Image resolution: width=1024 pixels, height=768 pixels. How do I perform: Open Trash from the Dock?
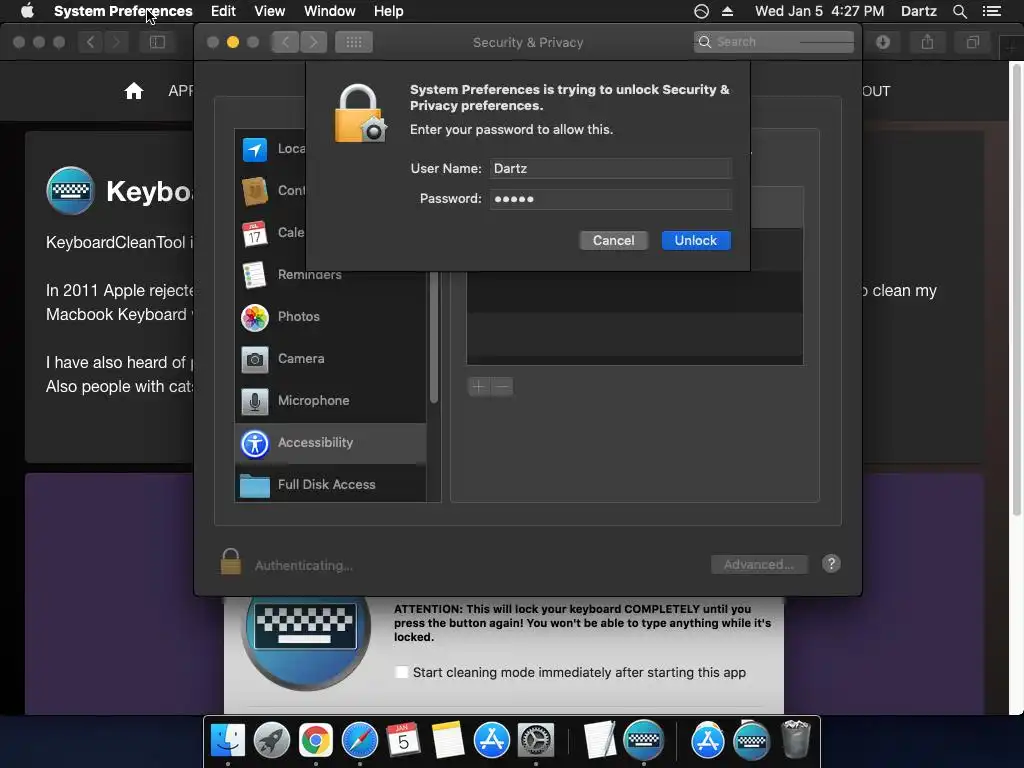(795, 739)
